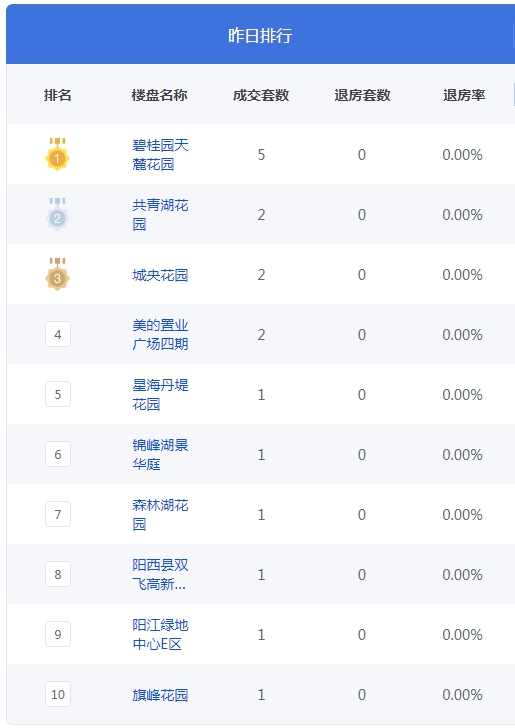Screen dimensions: 515x728
Task: Click the rank 5 number badge
Action: (x=58, y=394)
